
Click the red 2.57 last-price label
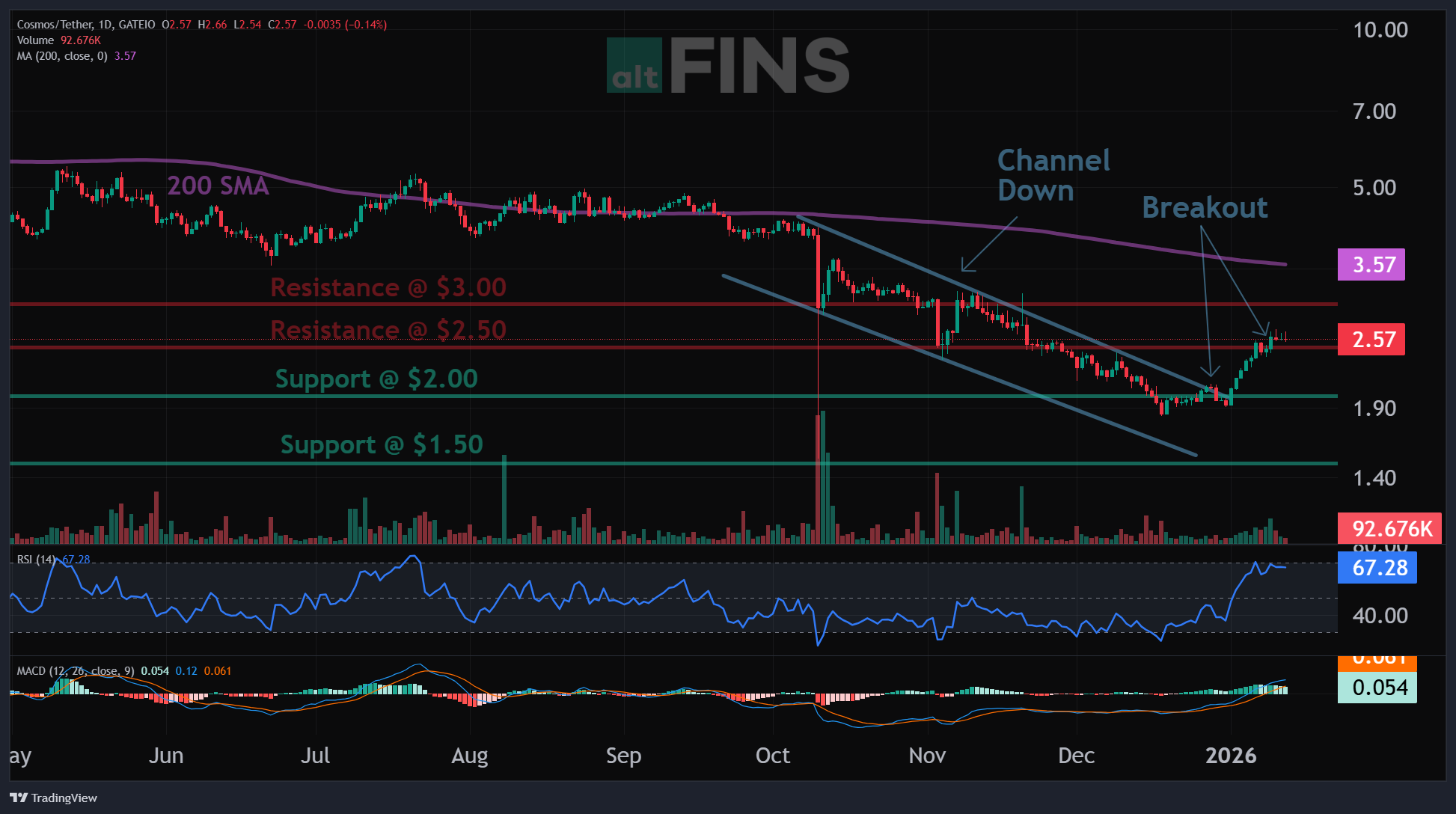[1371, 340]
